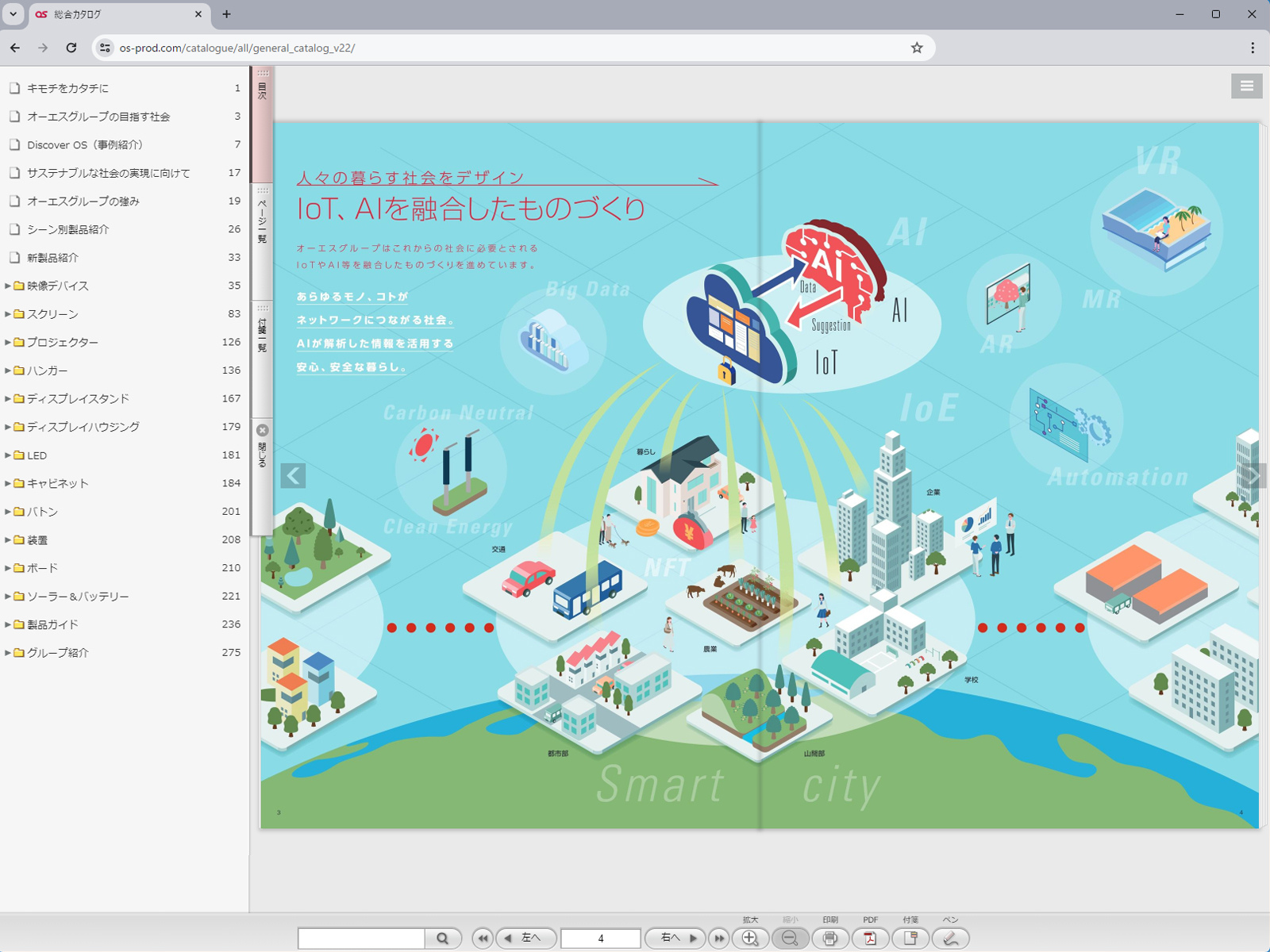Expand the バトン folder arrow
Image resolution: width=1270 pixels, height=952 pixels.
[x=8, y=512]
